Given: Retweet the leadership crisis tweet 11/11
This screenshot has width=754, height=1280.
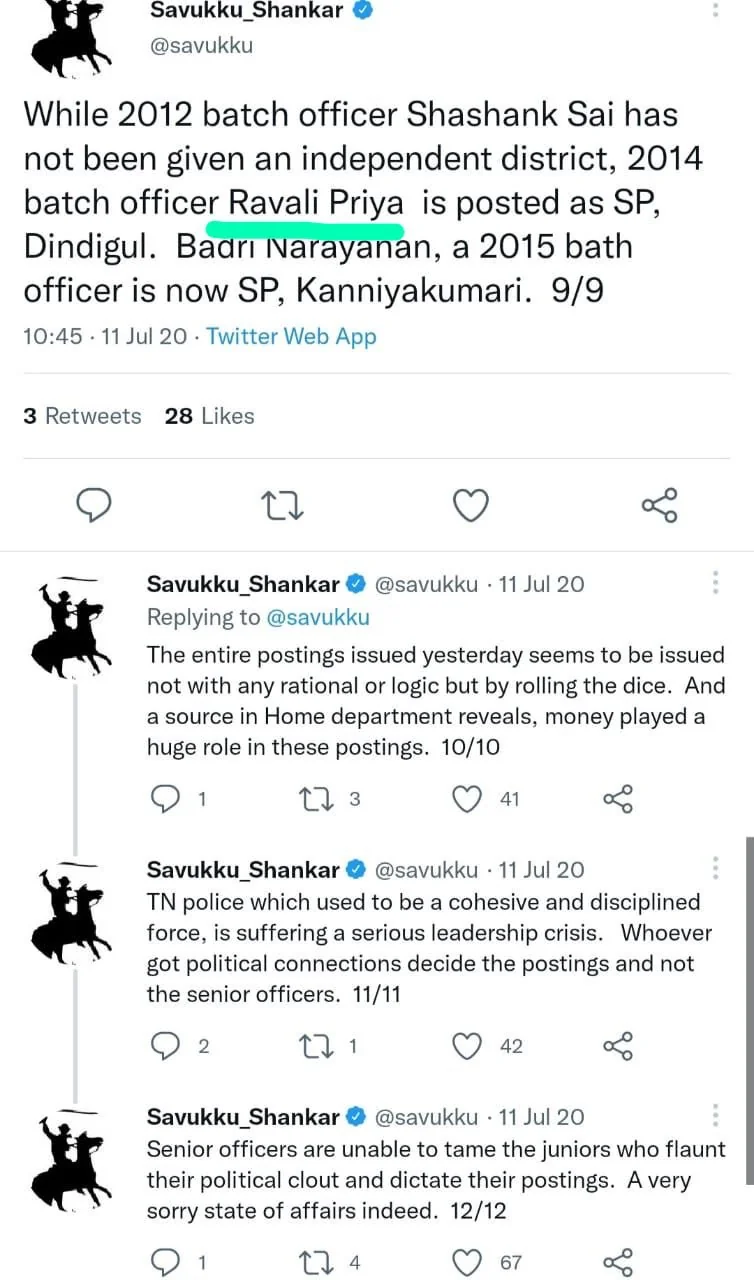Looking at the screenshot, I should click(320, 1046).
